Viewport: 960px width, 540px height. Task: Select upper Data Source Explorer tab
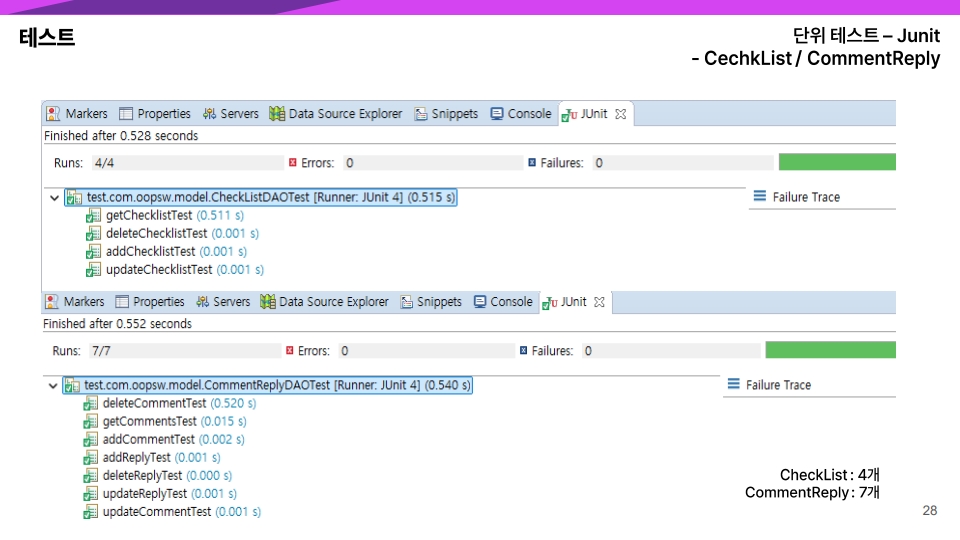tap(336, 114)
